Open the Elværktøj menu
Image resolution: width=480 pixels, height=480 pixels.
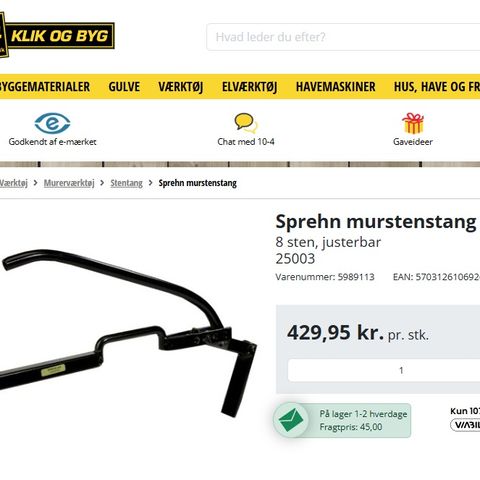tap(249, 87)
